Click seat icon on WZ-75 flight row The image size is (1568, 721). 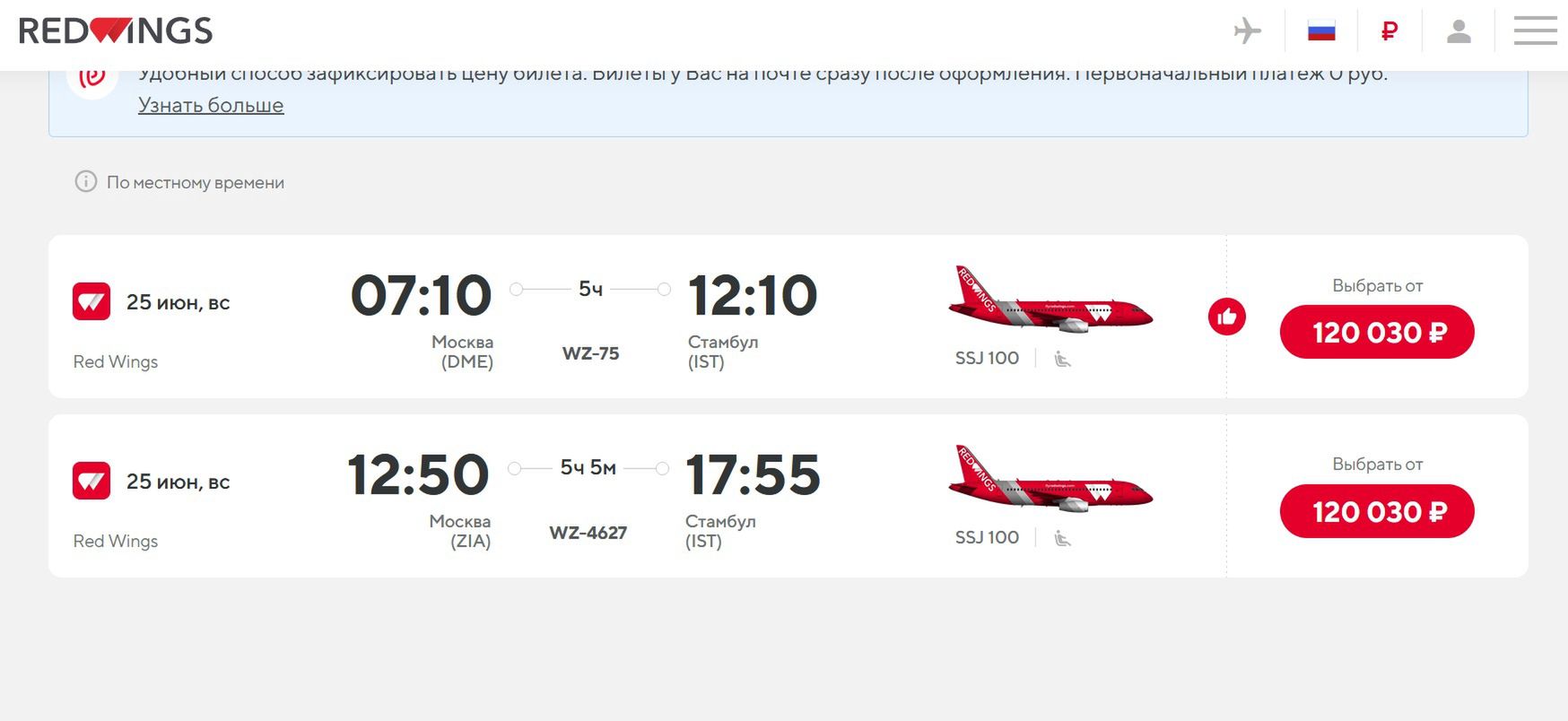pyautogui.click(x=1063, y=359)
